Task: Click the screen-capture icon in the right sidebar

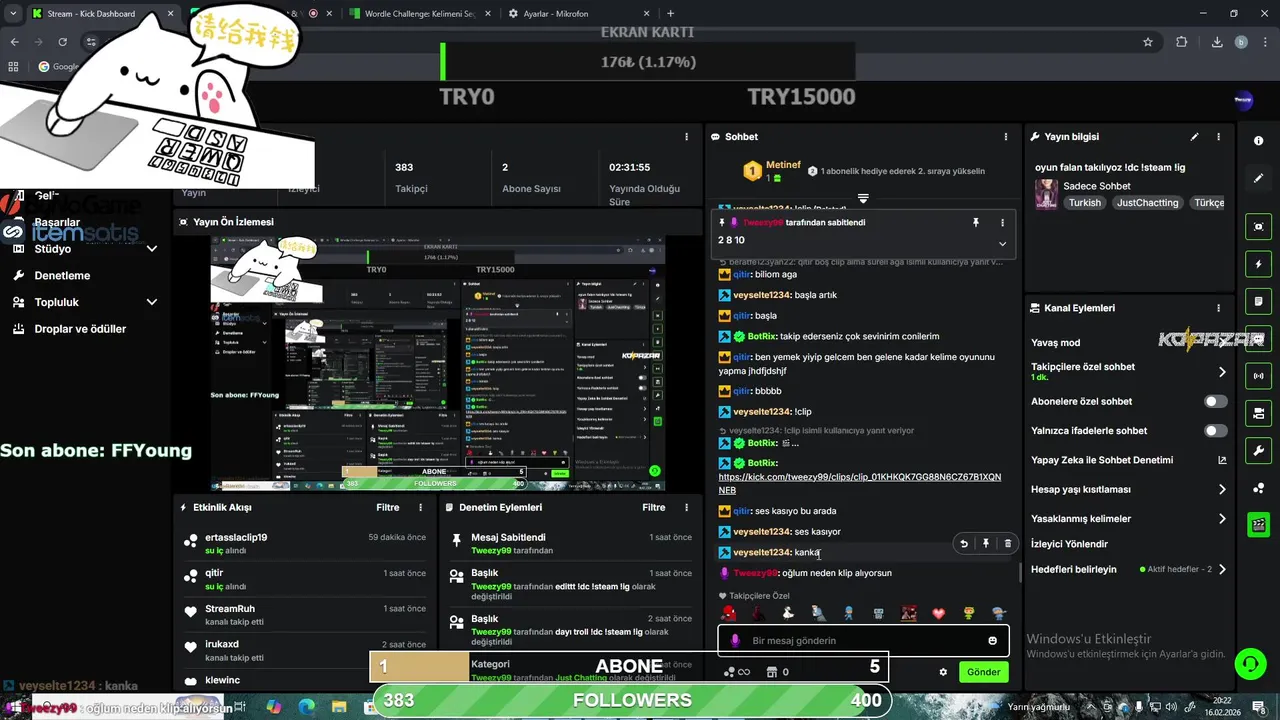Action: pyautogui.click(x=1259, y=227)
